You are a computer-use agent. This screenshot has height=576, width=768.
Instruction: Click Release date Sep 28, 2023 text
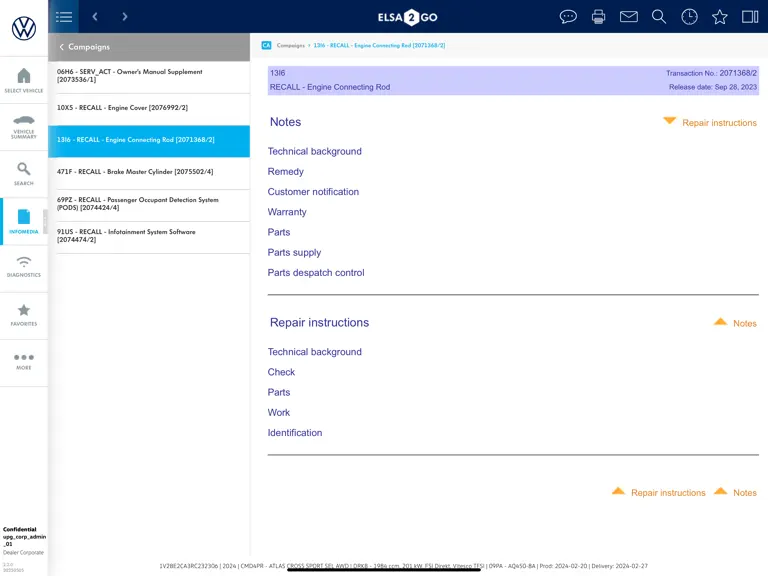click(x=713, y=87)
